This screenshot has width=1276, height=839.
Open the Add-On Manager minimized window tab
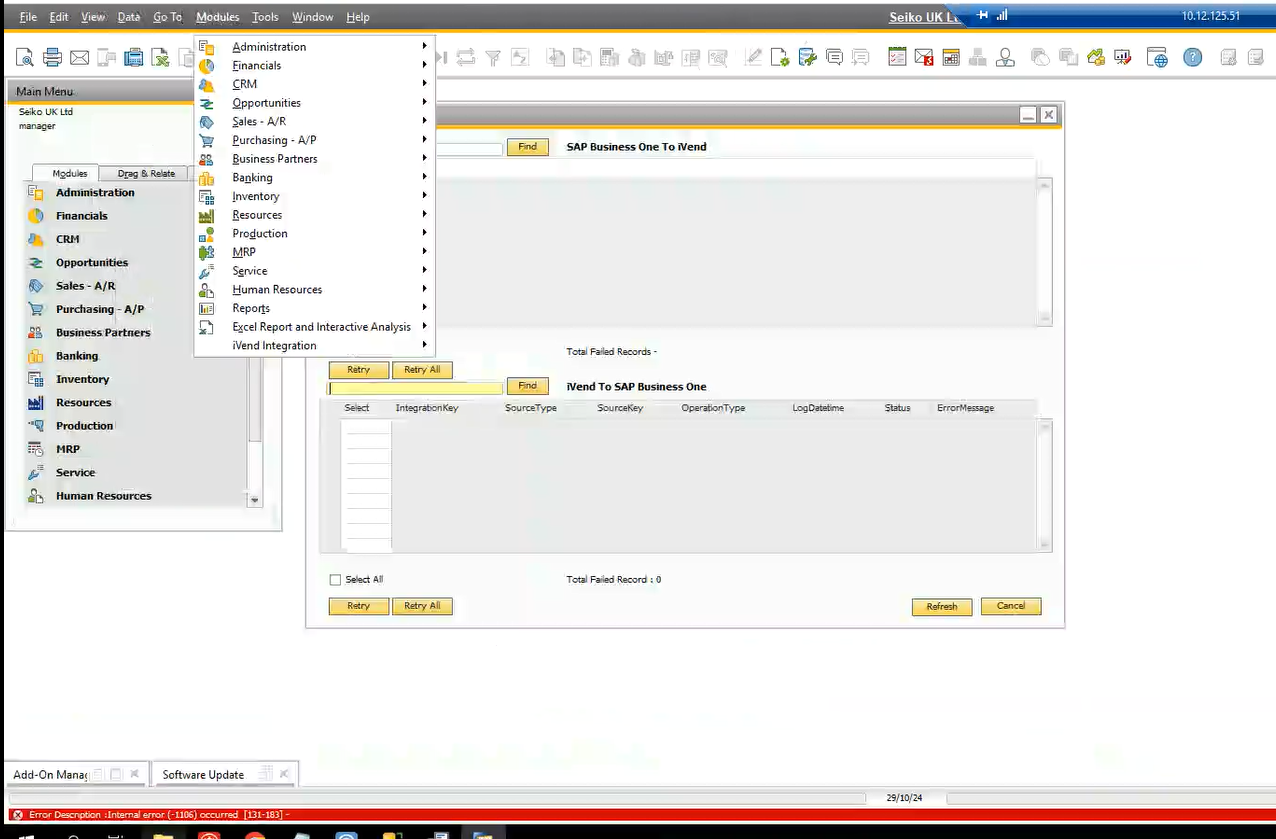74,774
